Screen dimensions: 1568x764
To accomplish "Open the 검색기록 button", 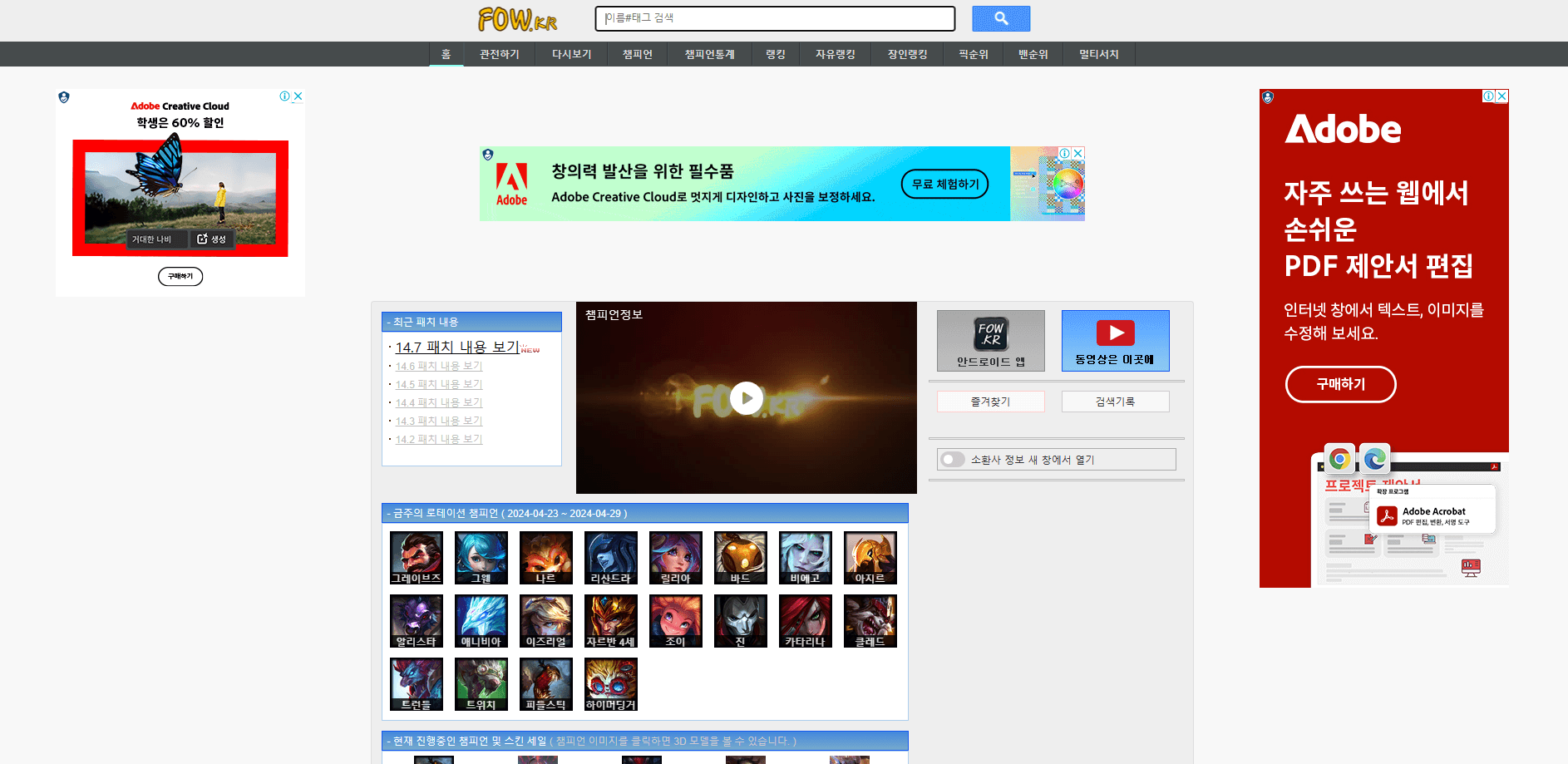I will tap(1116, 402).
